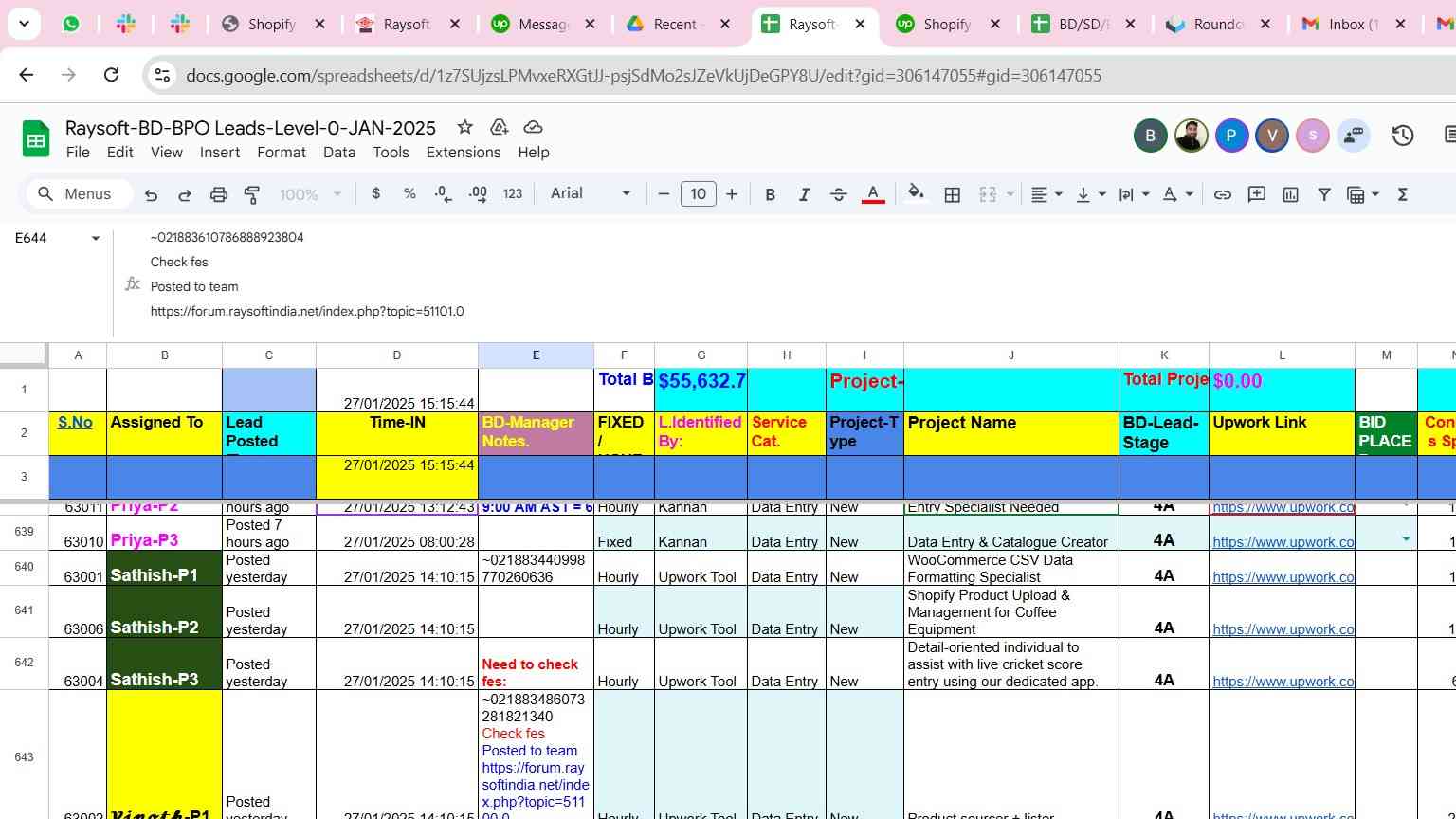This screenshot has width=1456, height=819.
Task: Activate the Paint format roller icon
Action: (252, 194)
